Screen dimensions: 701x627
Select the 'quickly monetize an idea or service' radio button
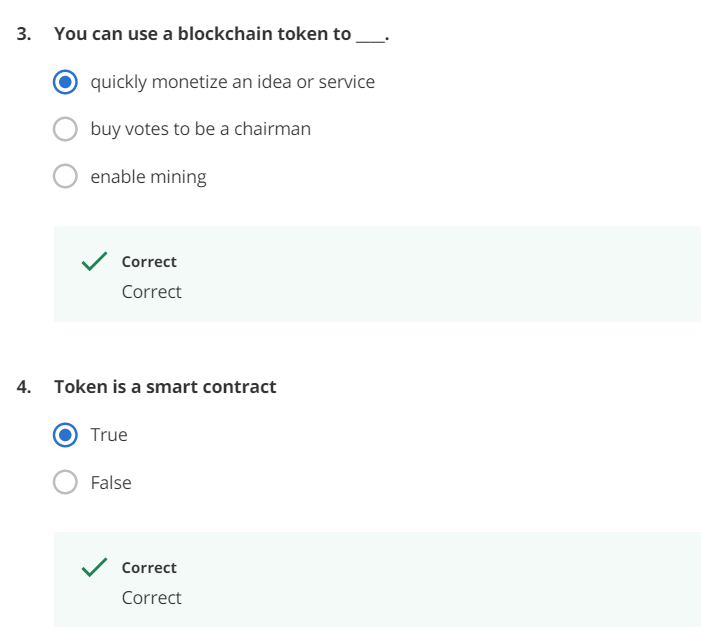pos(65,82)
